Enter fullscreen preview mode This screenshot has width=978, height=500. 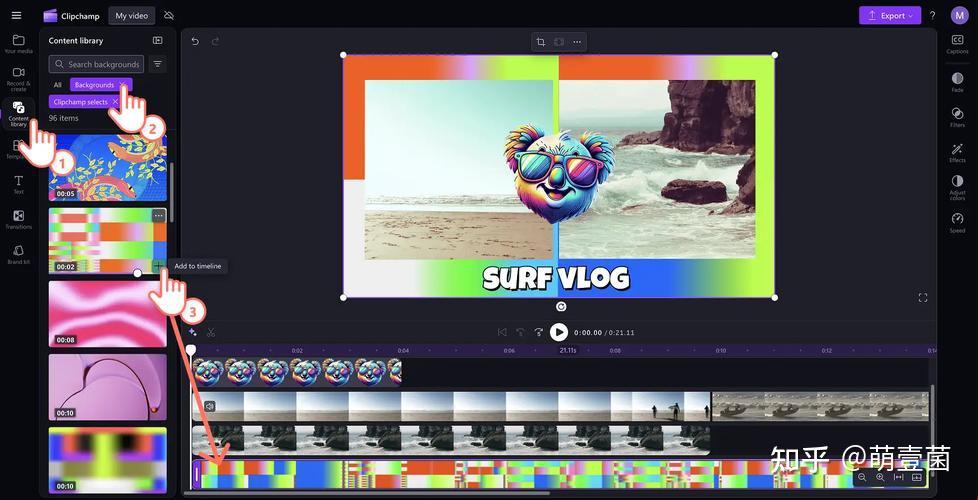[x=922, y=297]
